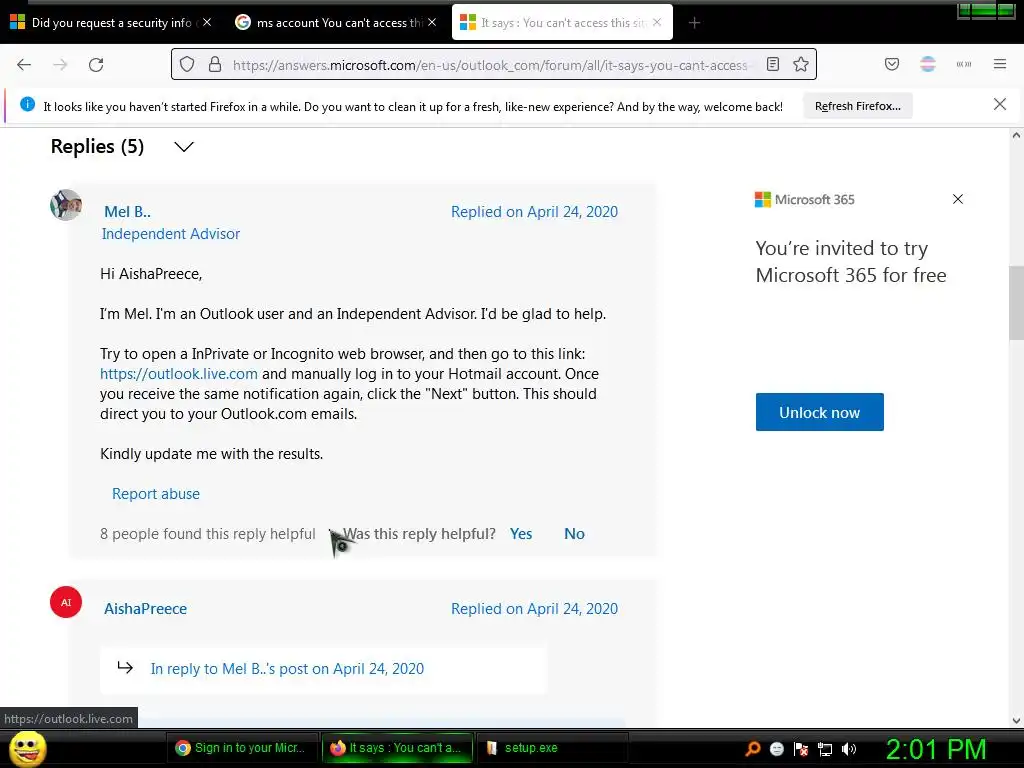1024x768 pixels.
Task: Bookmark this page with the star icon
Action: (x=801, y=64)
